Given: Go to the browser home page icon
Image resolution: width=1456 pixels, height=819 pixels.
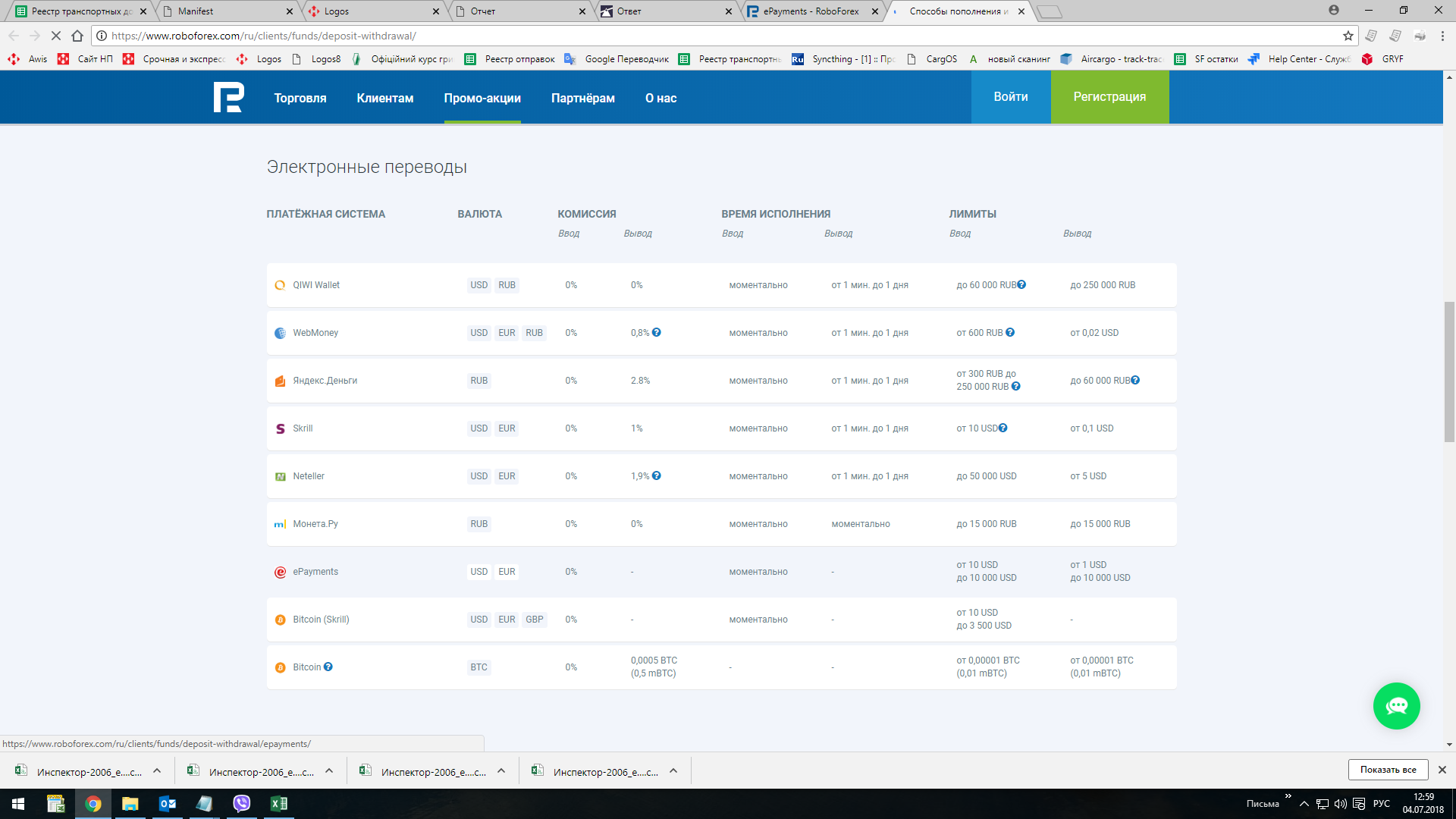Looking at the screenshot, I should (77, 36).
